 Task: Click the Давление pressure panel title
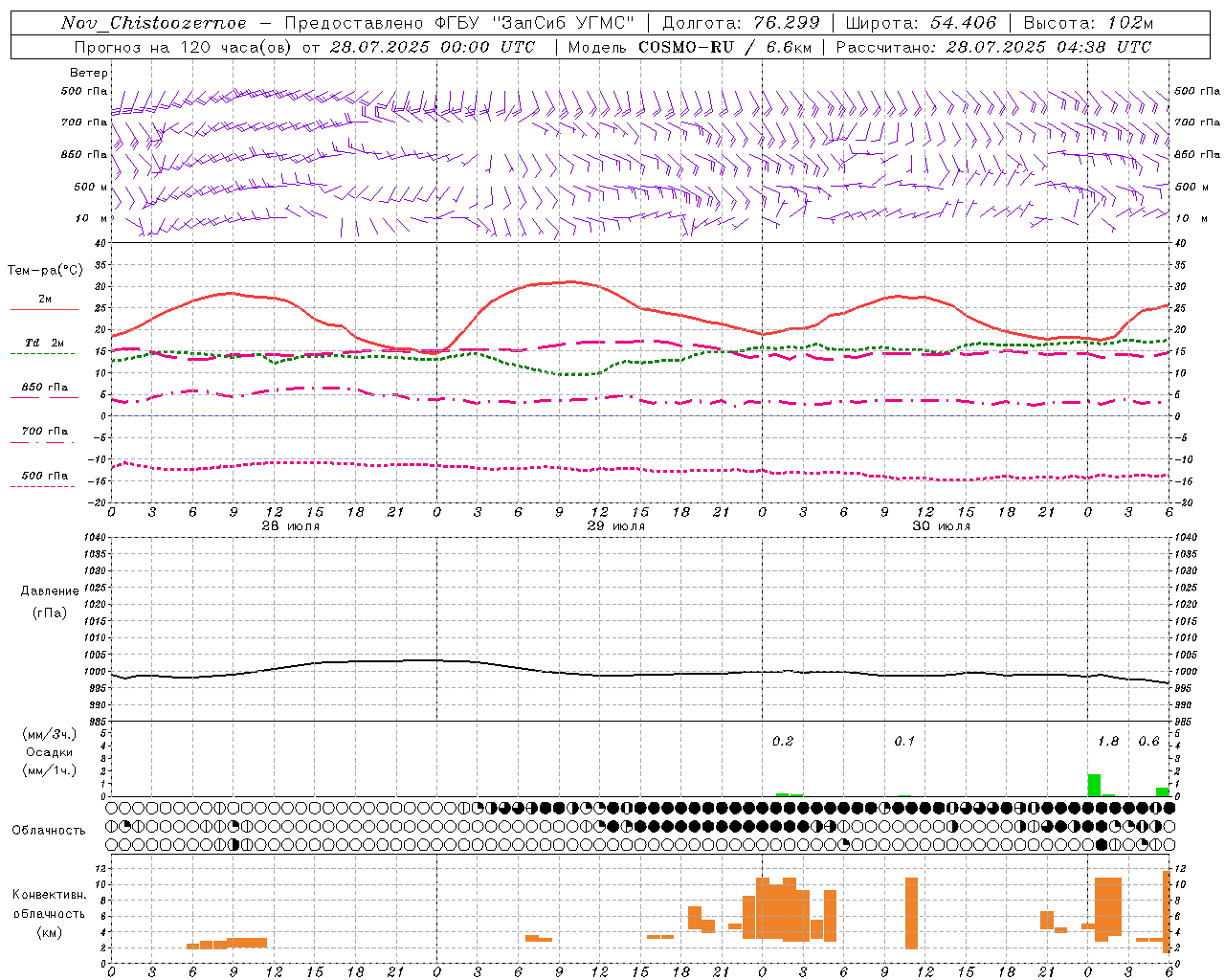50,590
